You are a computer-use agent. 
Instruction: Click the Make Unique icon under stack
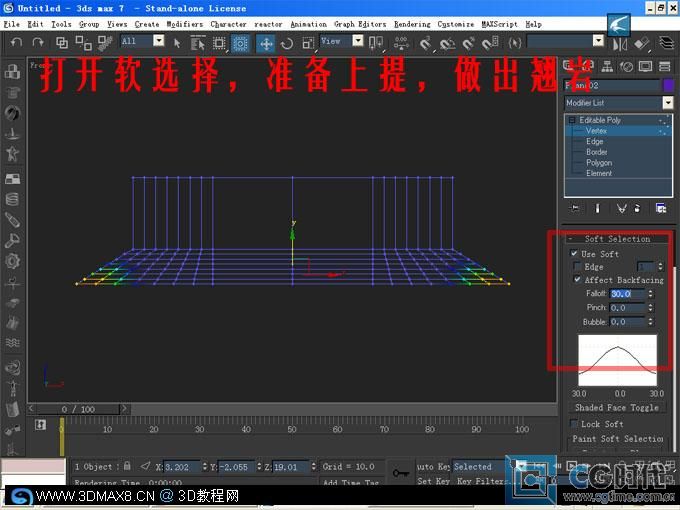[x=621, y=209]
